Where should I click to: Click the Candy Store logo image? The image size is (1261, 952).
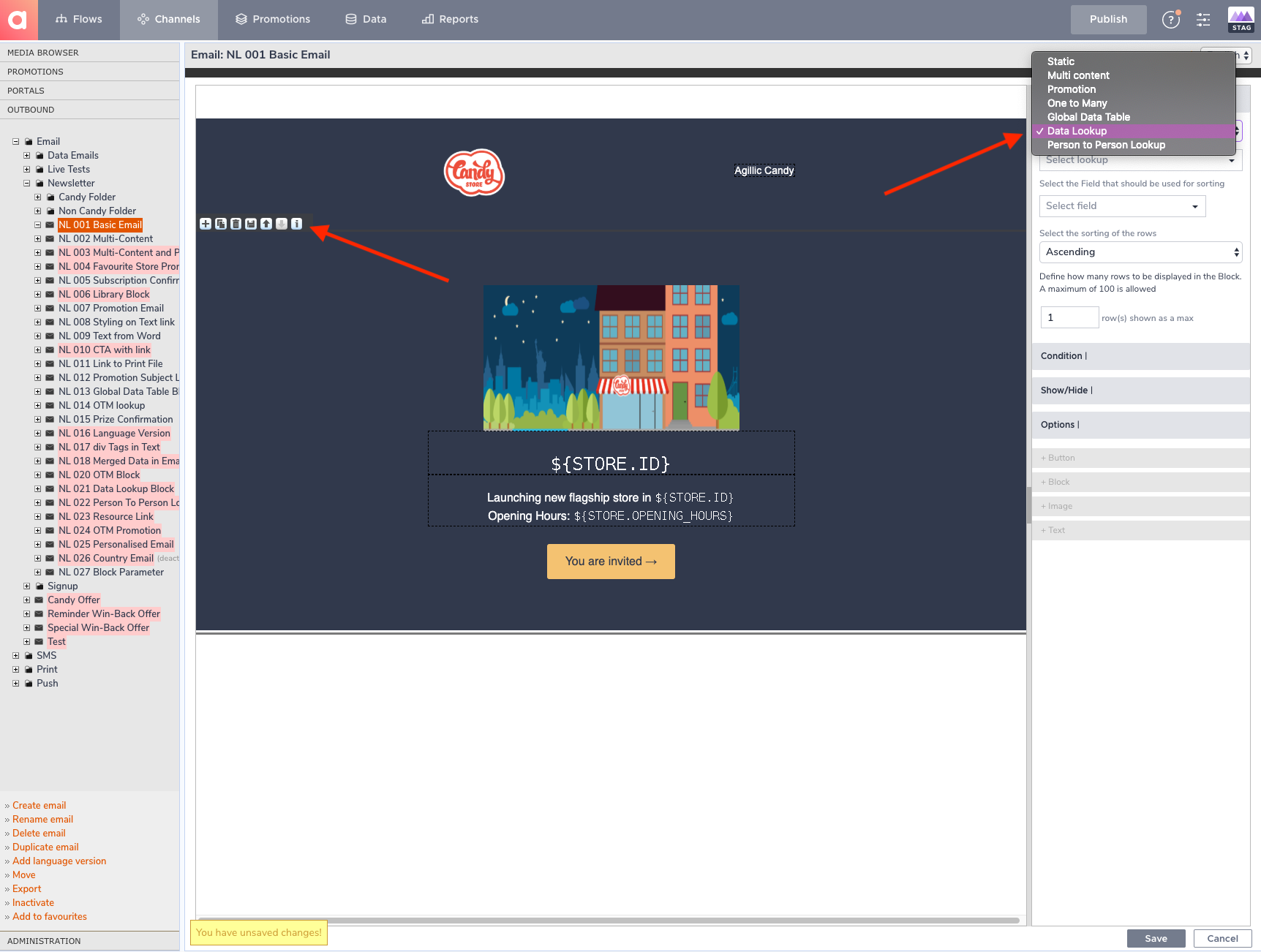pos(475,173)
